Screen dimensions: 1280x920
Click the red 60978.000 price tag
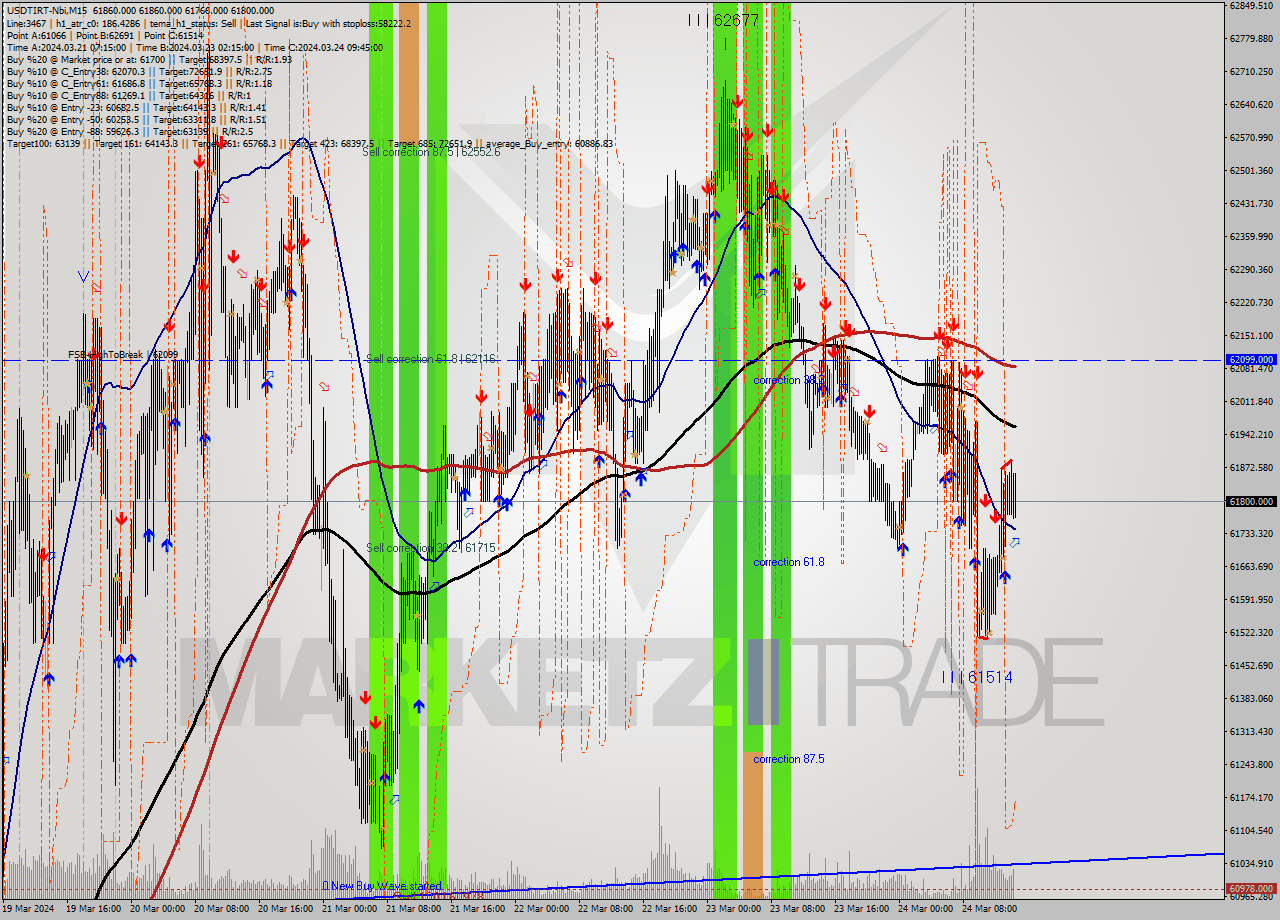[1251, 888]
